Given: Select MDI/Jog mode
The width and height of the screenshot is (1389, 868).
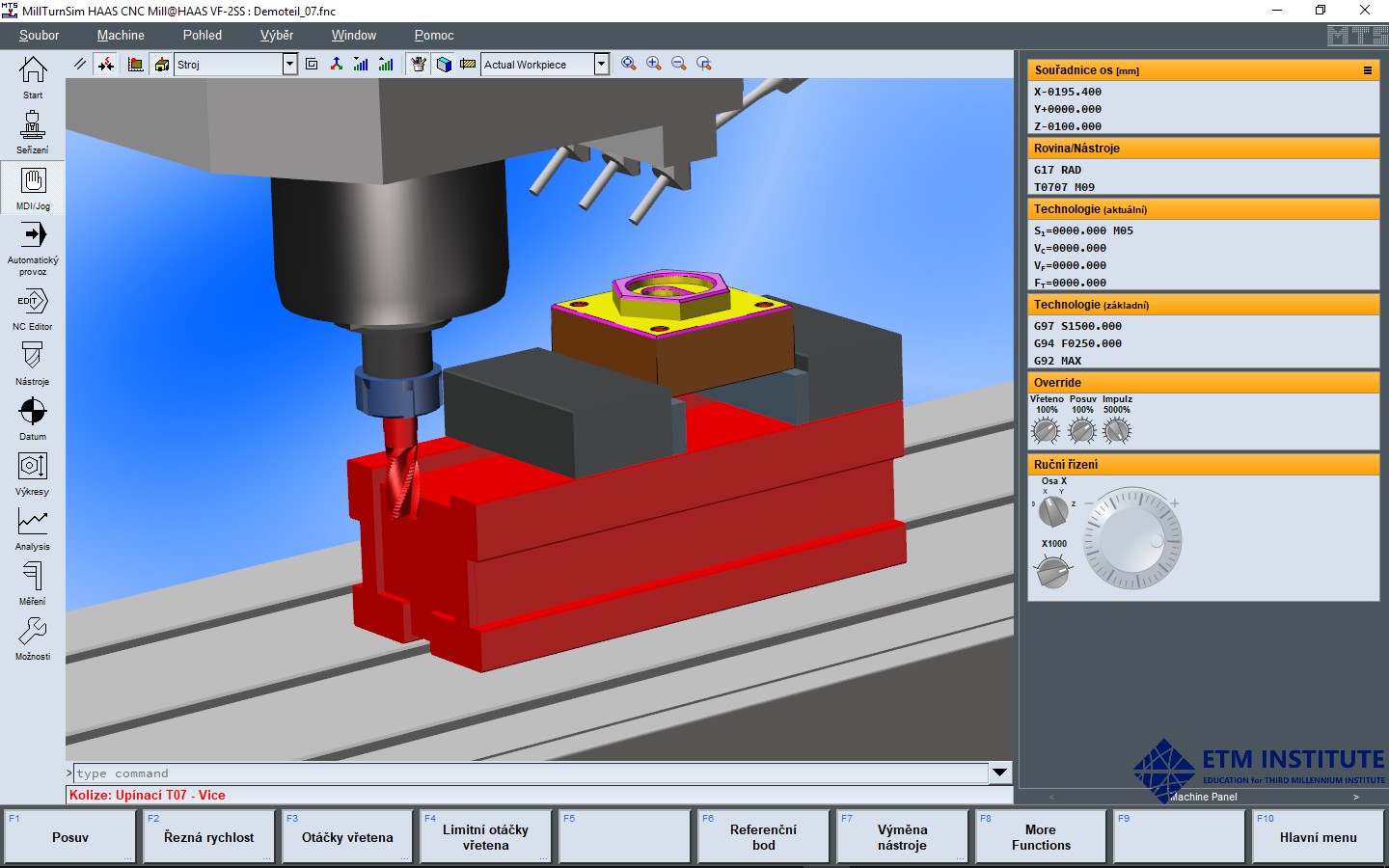Looking at the screenshot, I should (x=33, y=187).
